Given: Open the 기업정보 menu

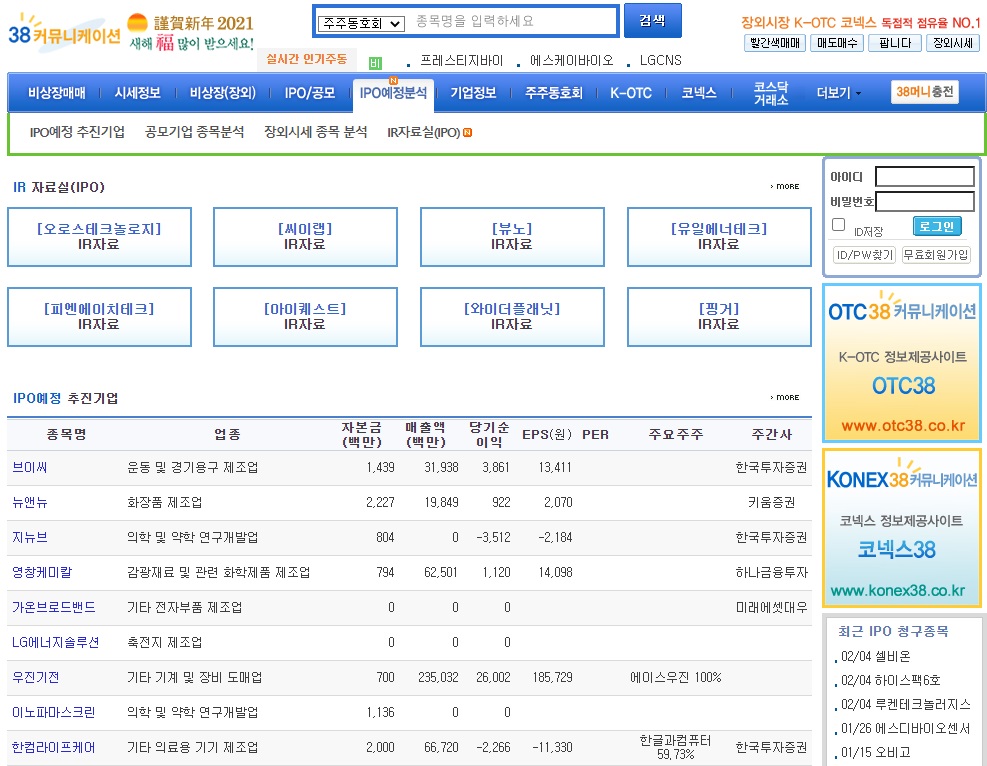Looking at the screenshot, I should point(473,93).
